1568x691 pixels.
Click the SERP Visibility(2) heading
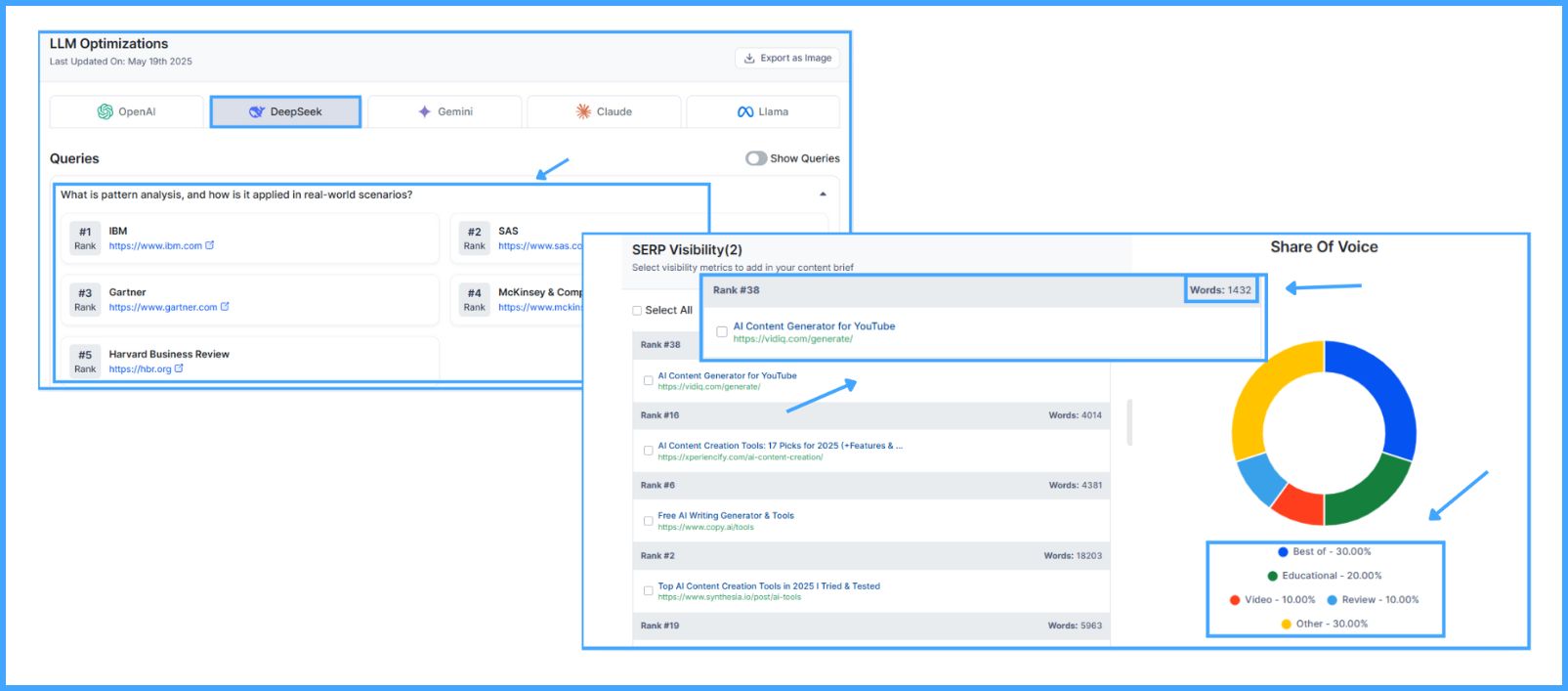tap(687, 250)
